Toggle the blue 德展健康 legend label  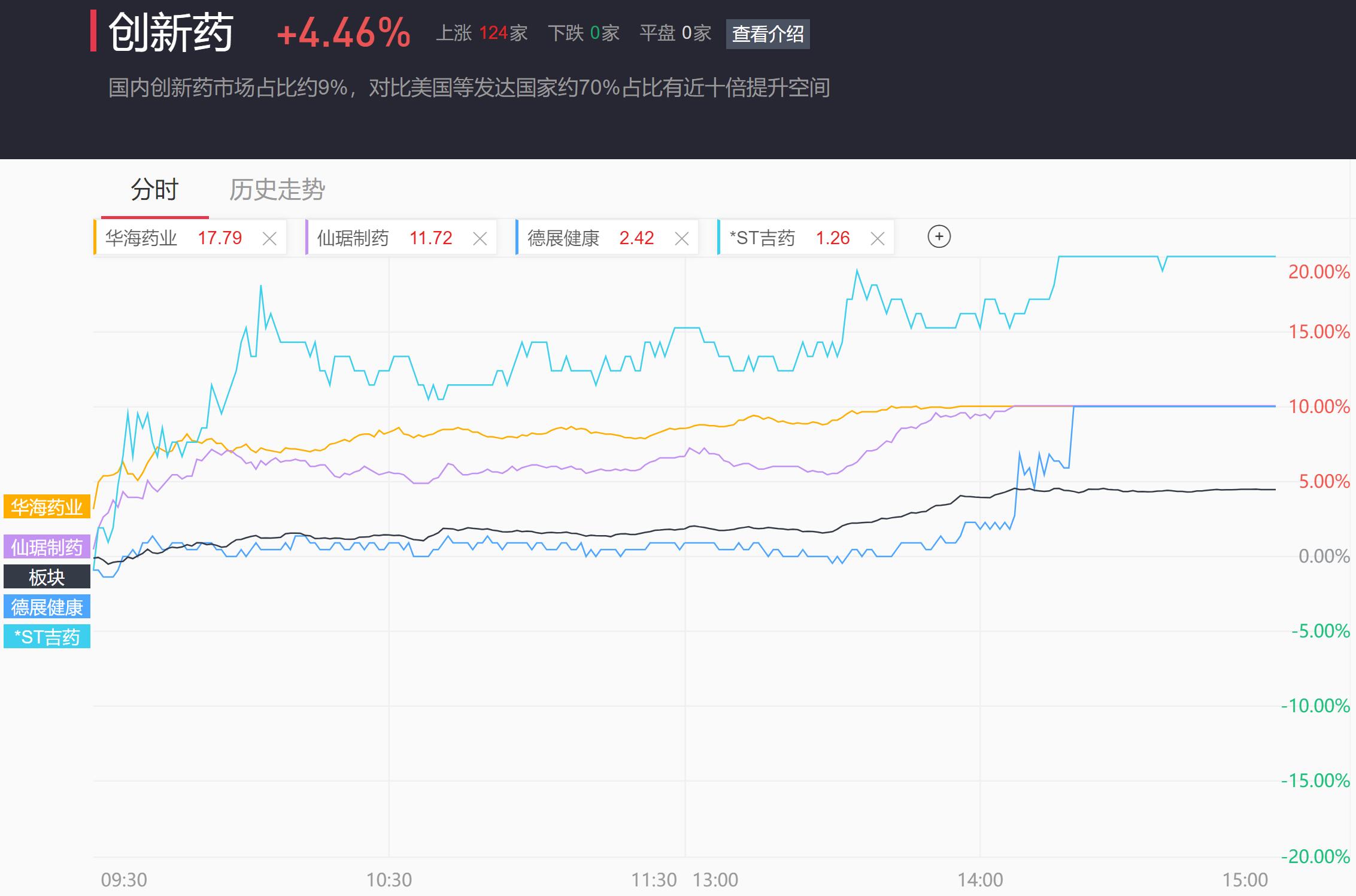[47, 607]
